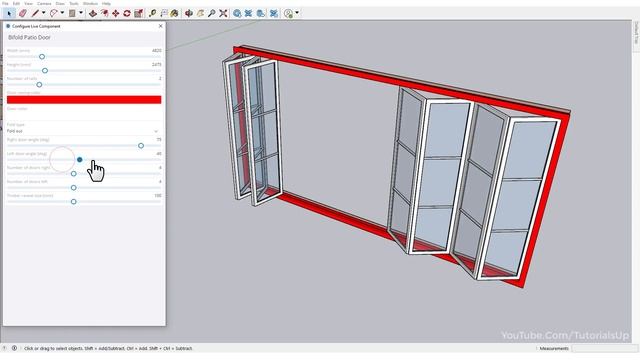
Task: Open the View menu
Action: pos(28,3)
